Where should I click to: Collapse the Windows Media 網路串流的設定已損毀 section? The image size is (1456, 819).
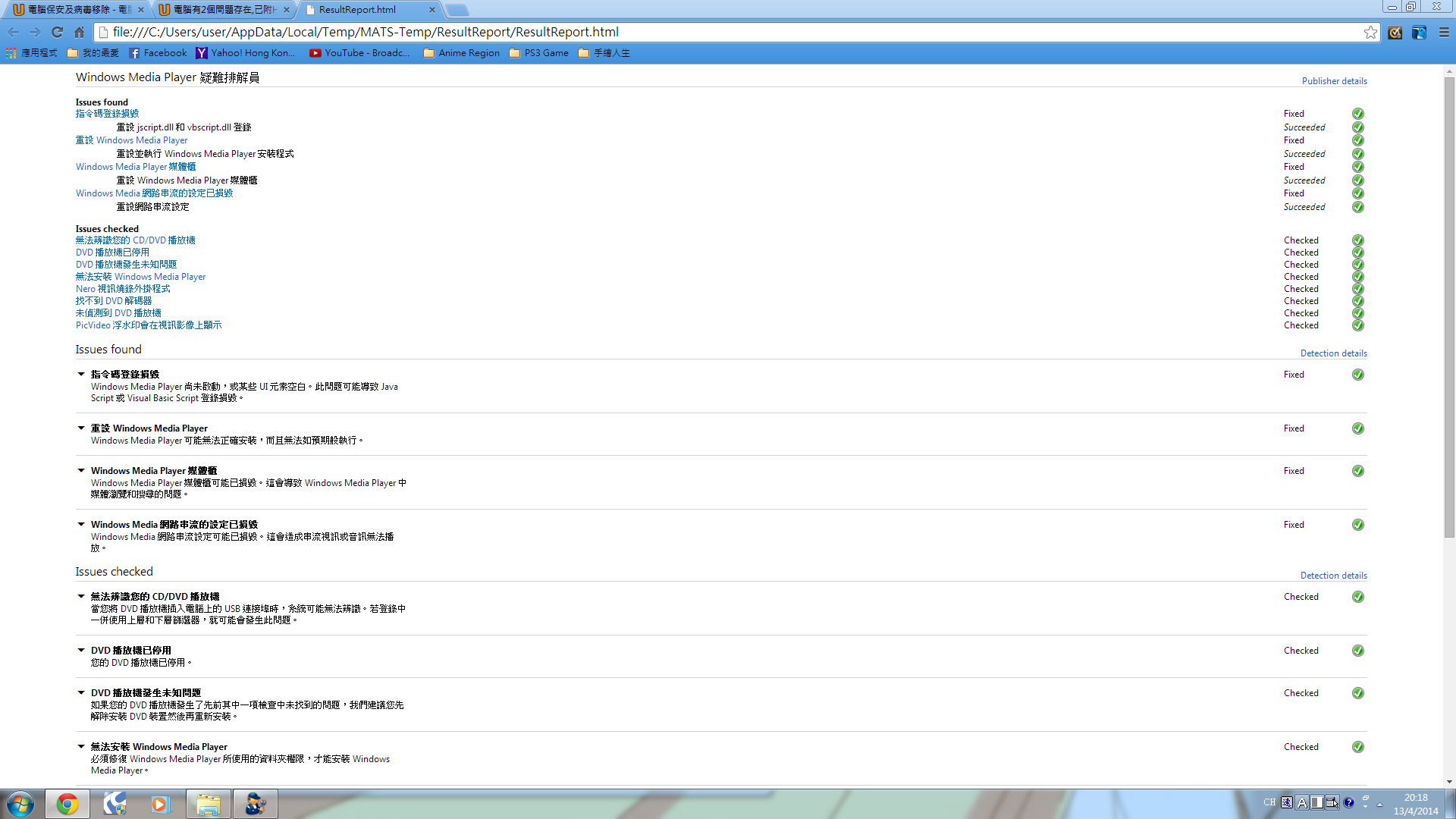(x=81, y=524)
